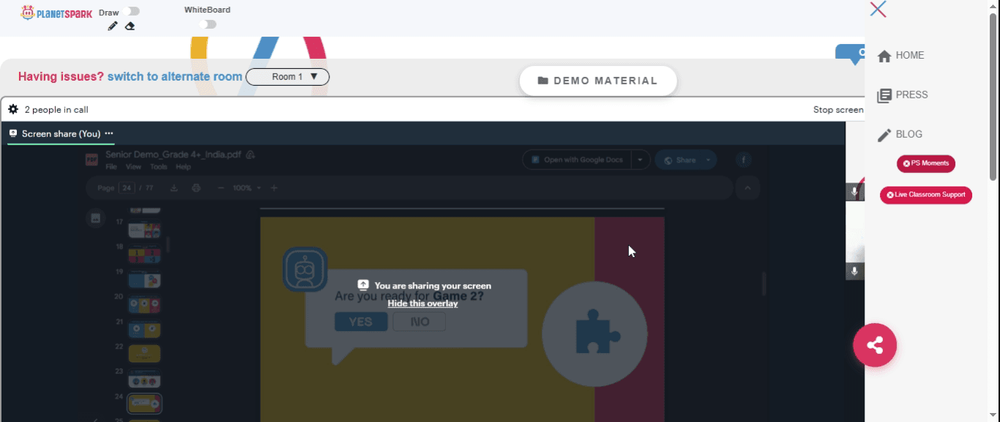Expand the Share button dropdown arrow
The width and height of the screenshot is (1000, 422).
(x=708, y=160)
